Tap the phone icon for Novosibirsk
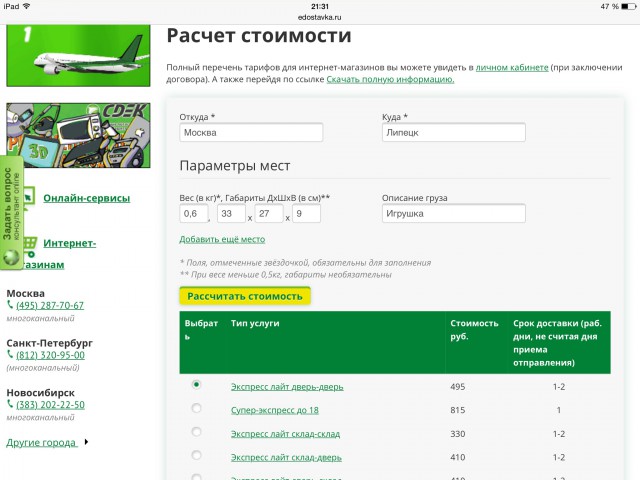 pyautogui.click(x=11, y=404)
